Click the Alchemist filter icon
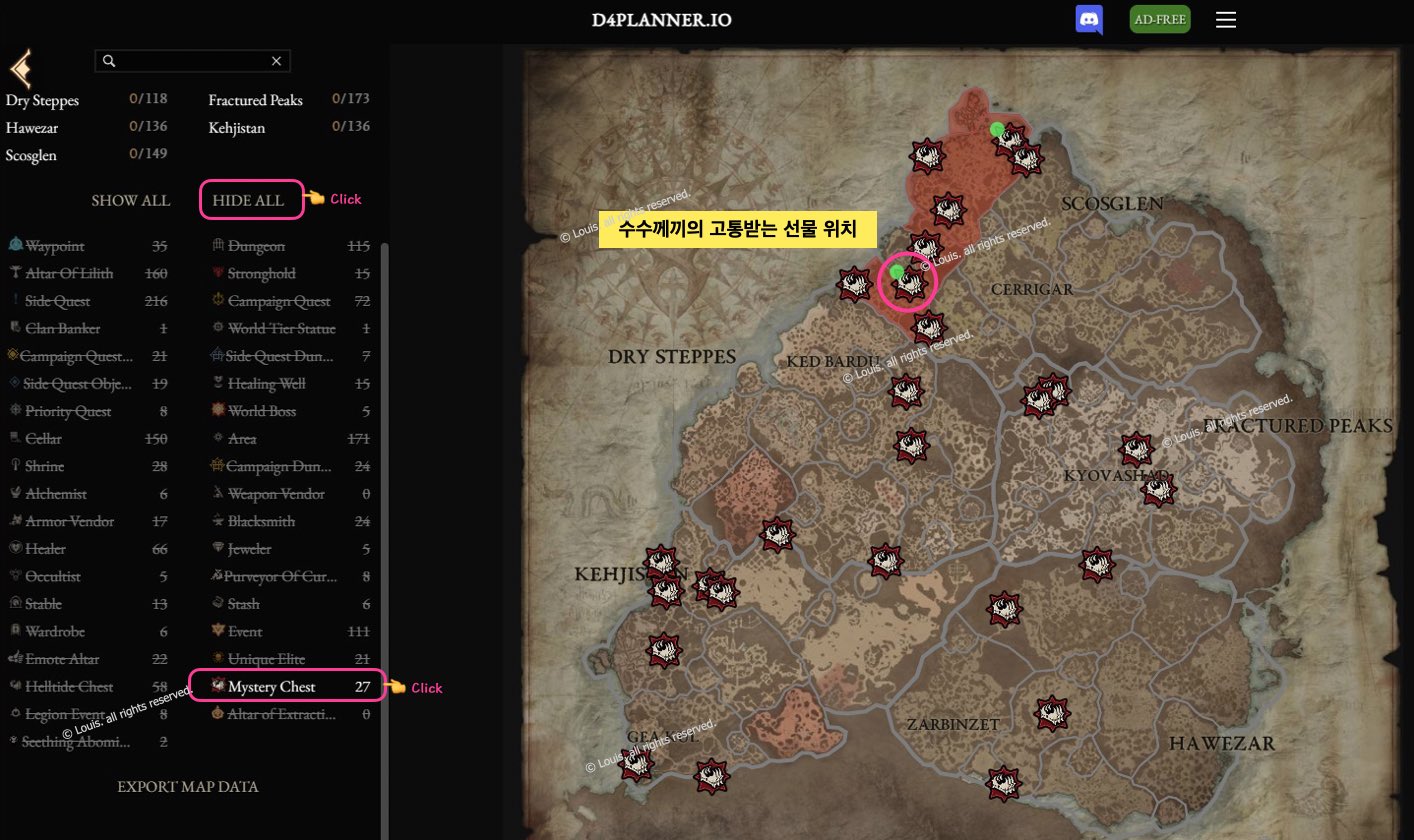 click(15, 493)
